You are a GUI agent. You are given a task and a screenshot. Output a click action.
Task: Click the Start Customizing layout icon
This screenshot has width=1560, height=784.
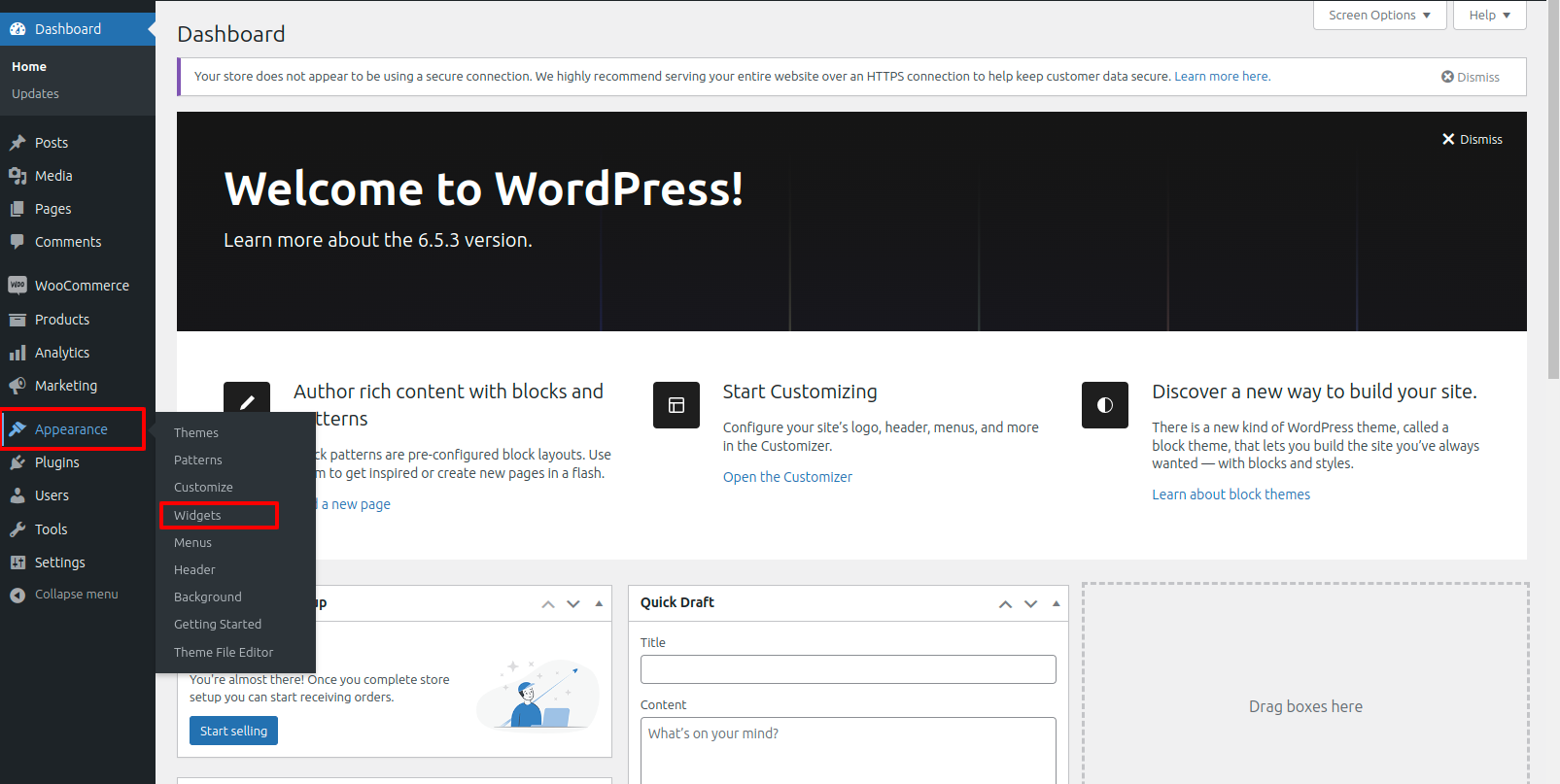676,405
